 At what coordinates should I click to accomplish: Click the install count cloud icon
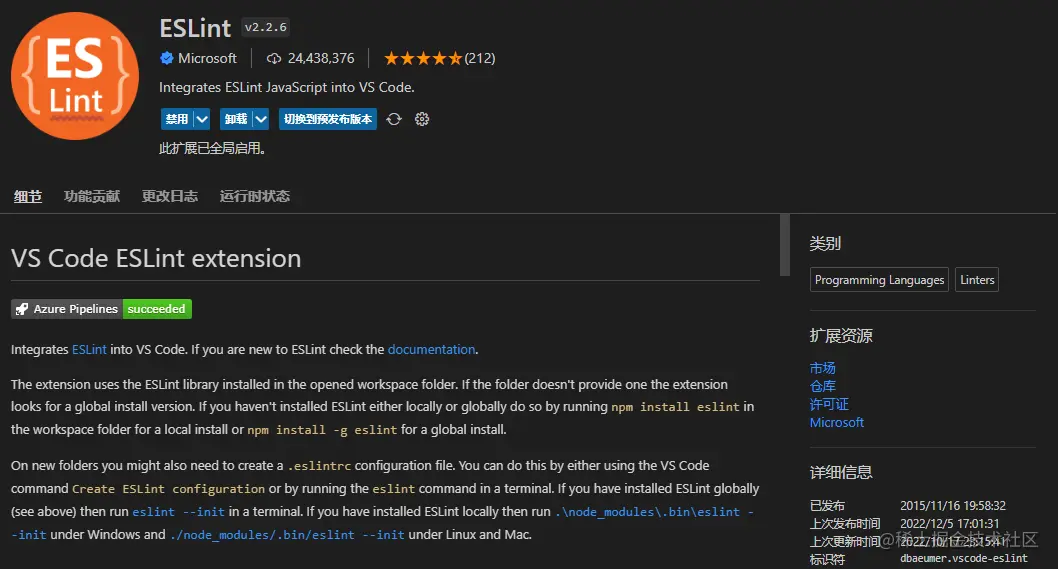tap(273, 59)
